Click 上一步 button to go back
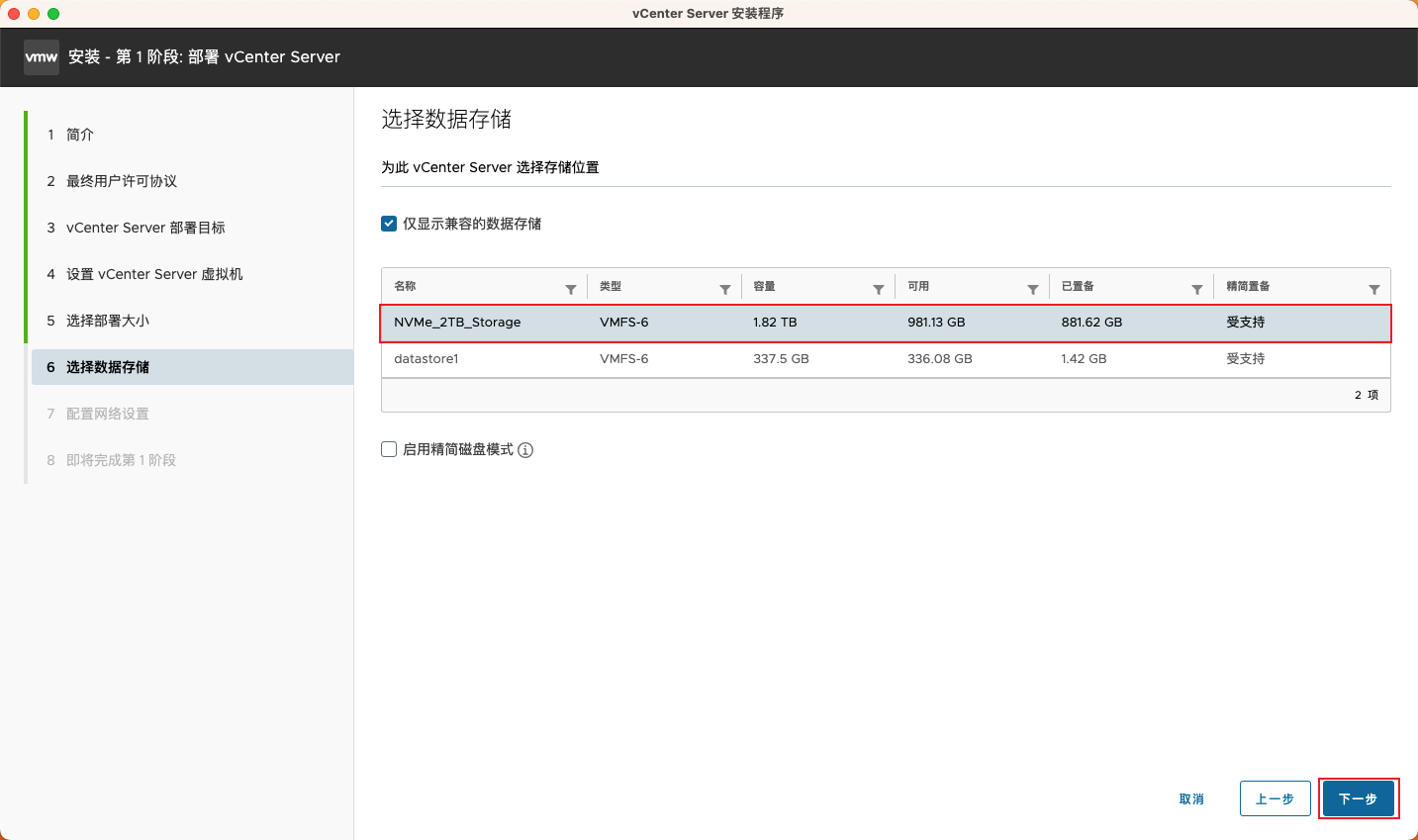This screenshot has height=840, width=1418. tap(1275, 798)
